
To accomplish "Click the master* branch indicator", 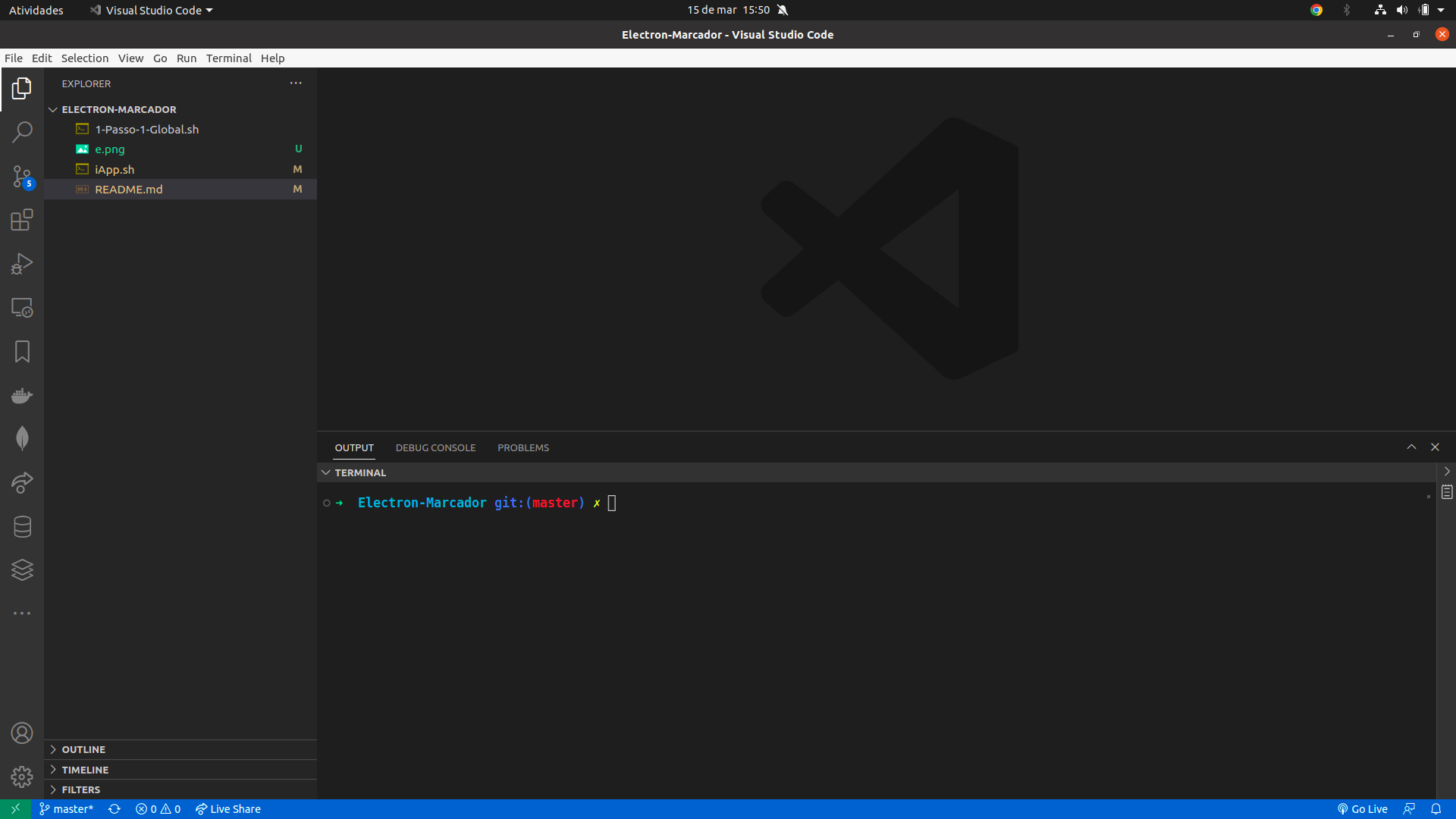I will pos(67,809).
